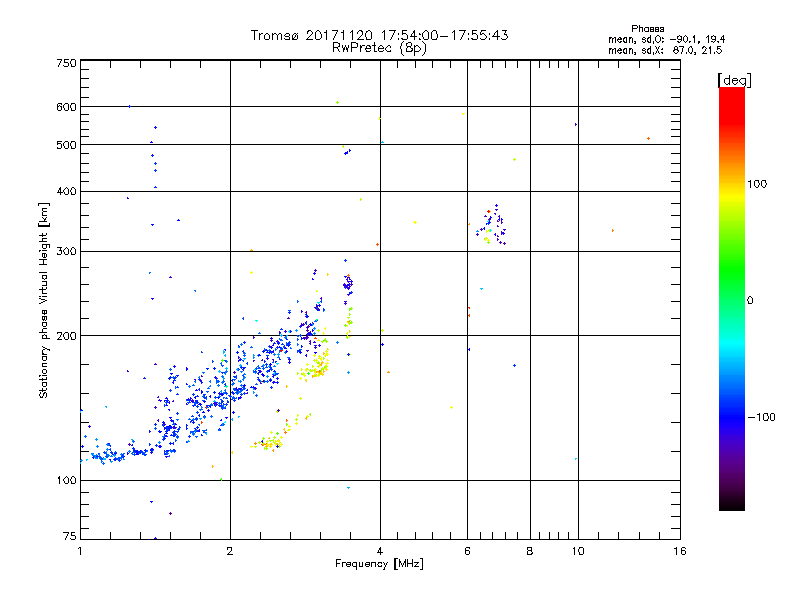Image resolution: width=800 pixels, height=600 pixels.
Task: Click the '16' x-axis tick label
Action: coord(680,551)
